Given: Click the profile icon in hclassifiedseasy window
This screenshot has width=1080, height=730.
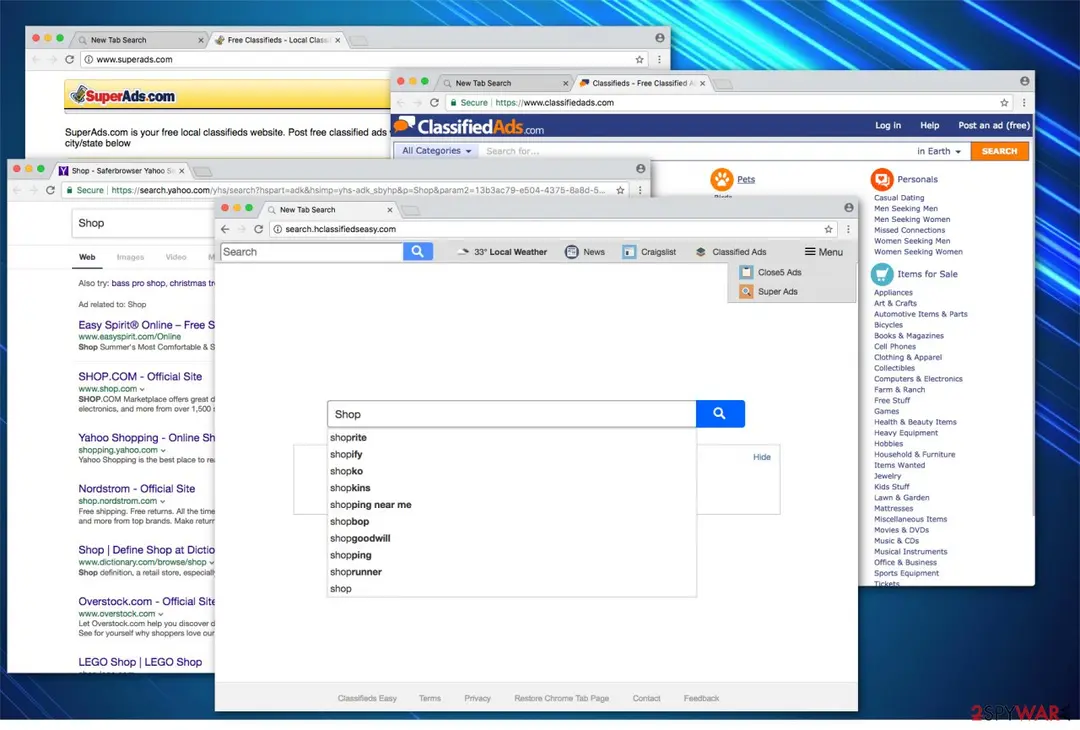Looking at the screenshot, I should click(849, 207).
